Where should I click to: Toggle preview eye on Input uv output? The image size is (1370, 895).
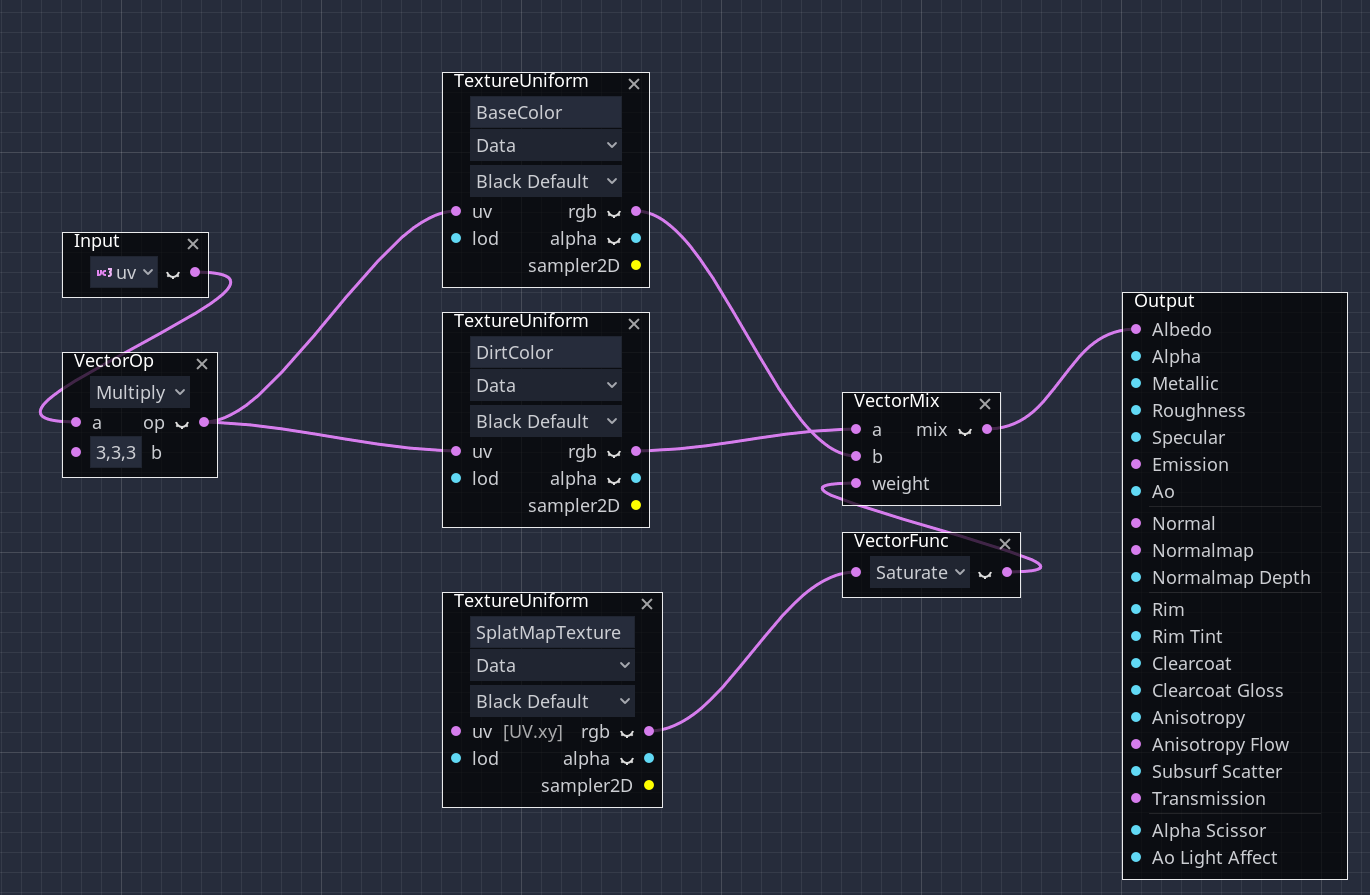click(x=173, y=273)
